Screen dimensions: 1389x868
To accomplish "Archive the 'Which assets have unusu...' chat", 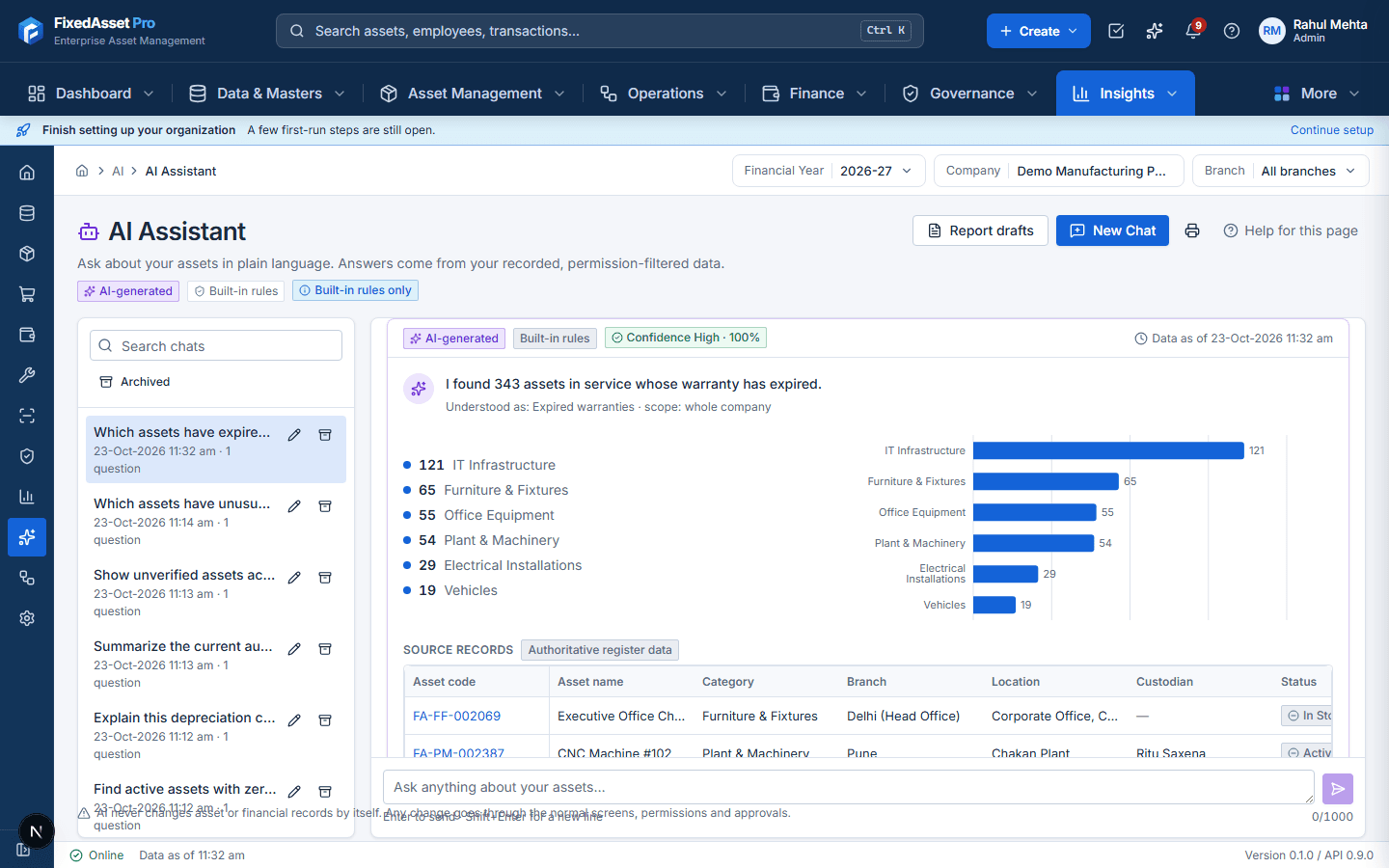I will [x=325, y=506].
